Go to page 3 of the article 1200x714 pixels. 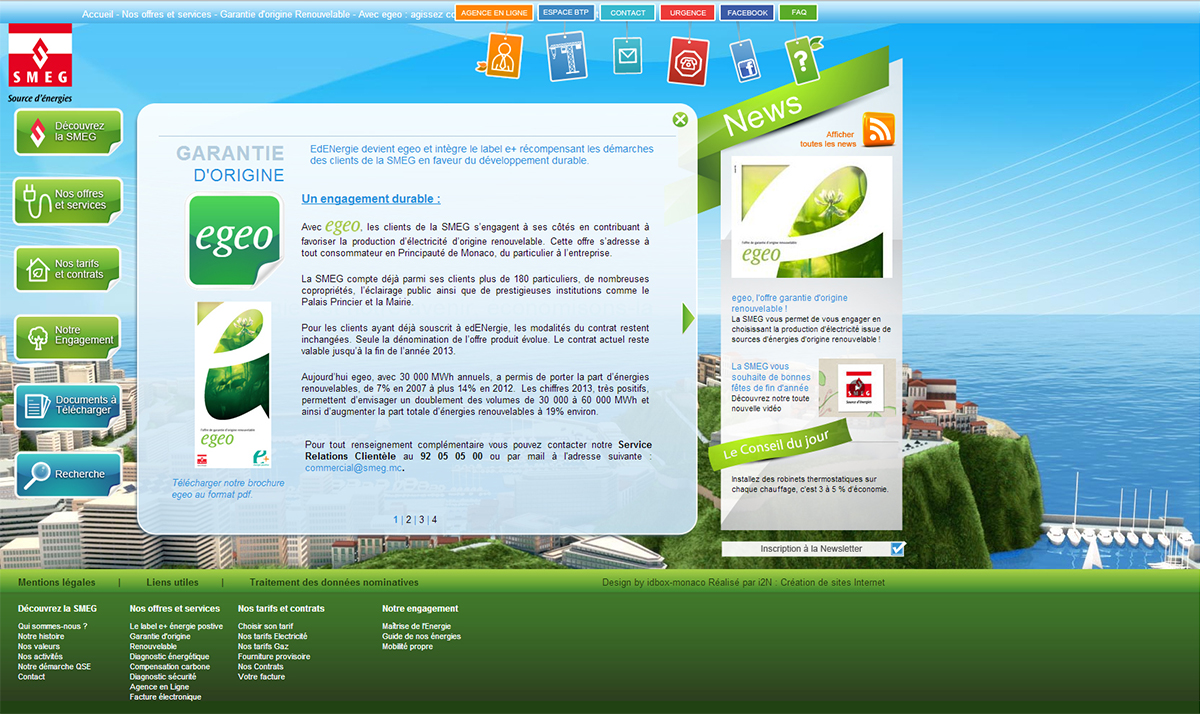coord(422,520)
